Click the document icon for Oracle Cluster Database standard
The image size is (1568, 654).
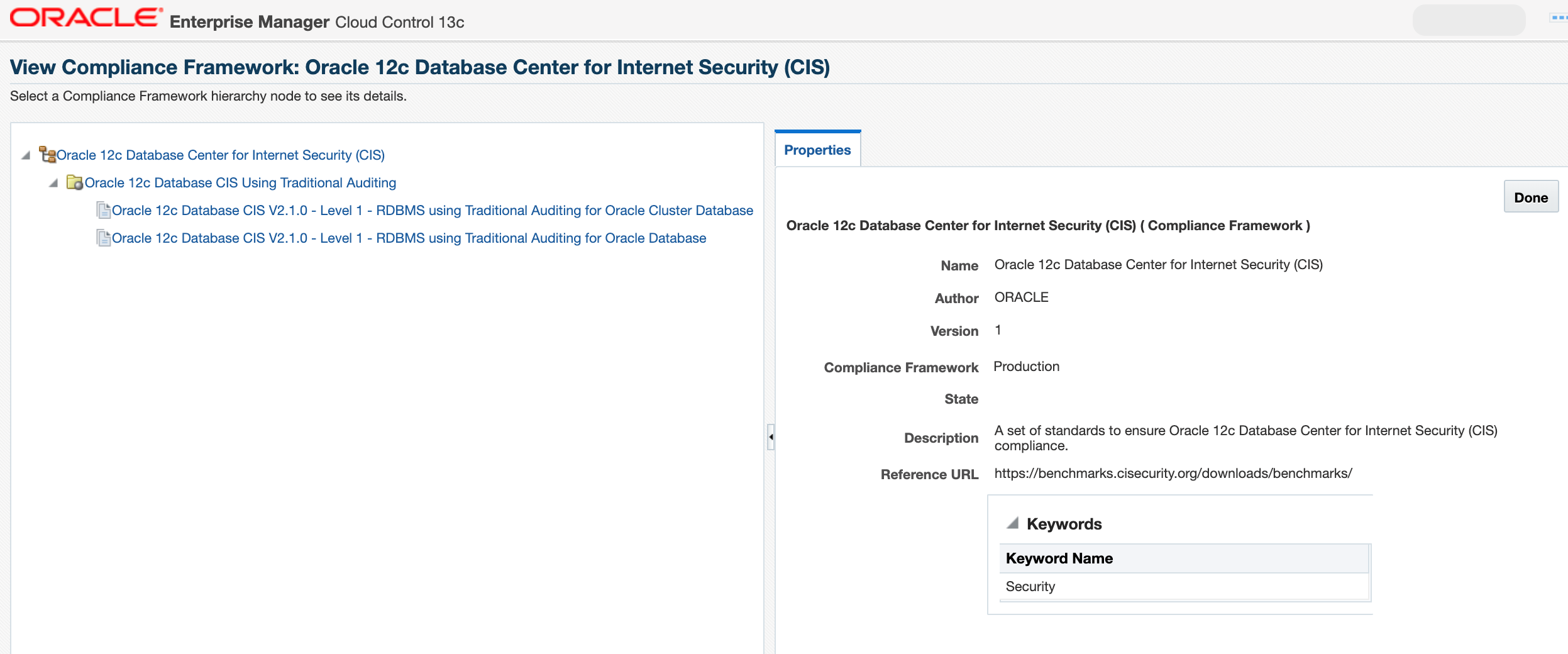pyautogui.click(x=103, y=211)
